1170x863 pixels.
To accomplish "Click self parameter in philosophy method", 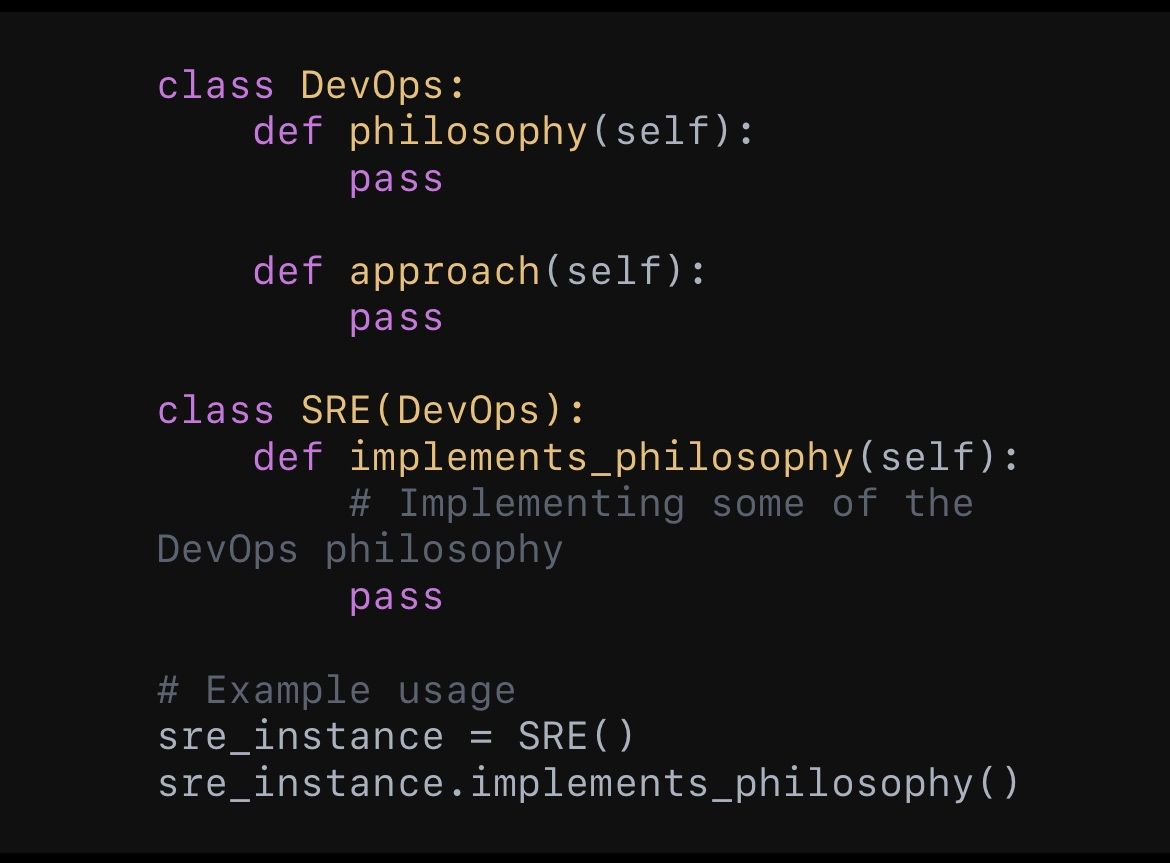I will click(663, 131).
